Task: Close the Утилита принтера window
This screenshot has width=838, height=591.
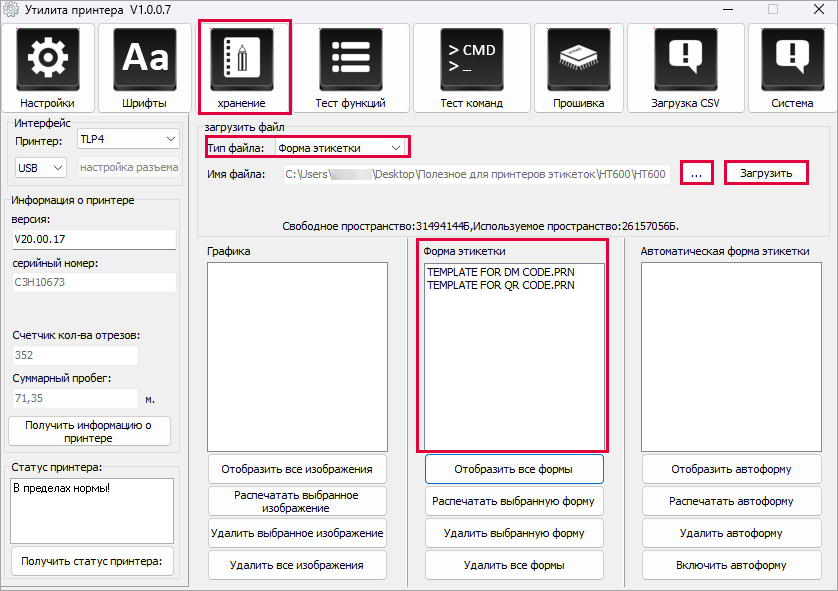Action: tap(818, 9)
